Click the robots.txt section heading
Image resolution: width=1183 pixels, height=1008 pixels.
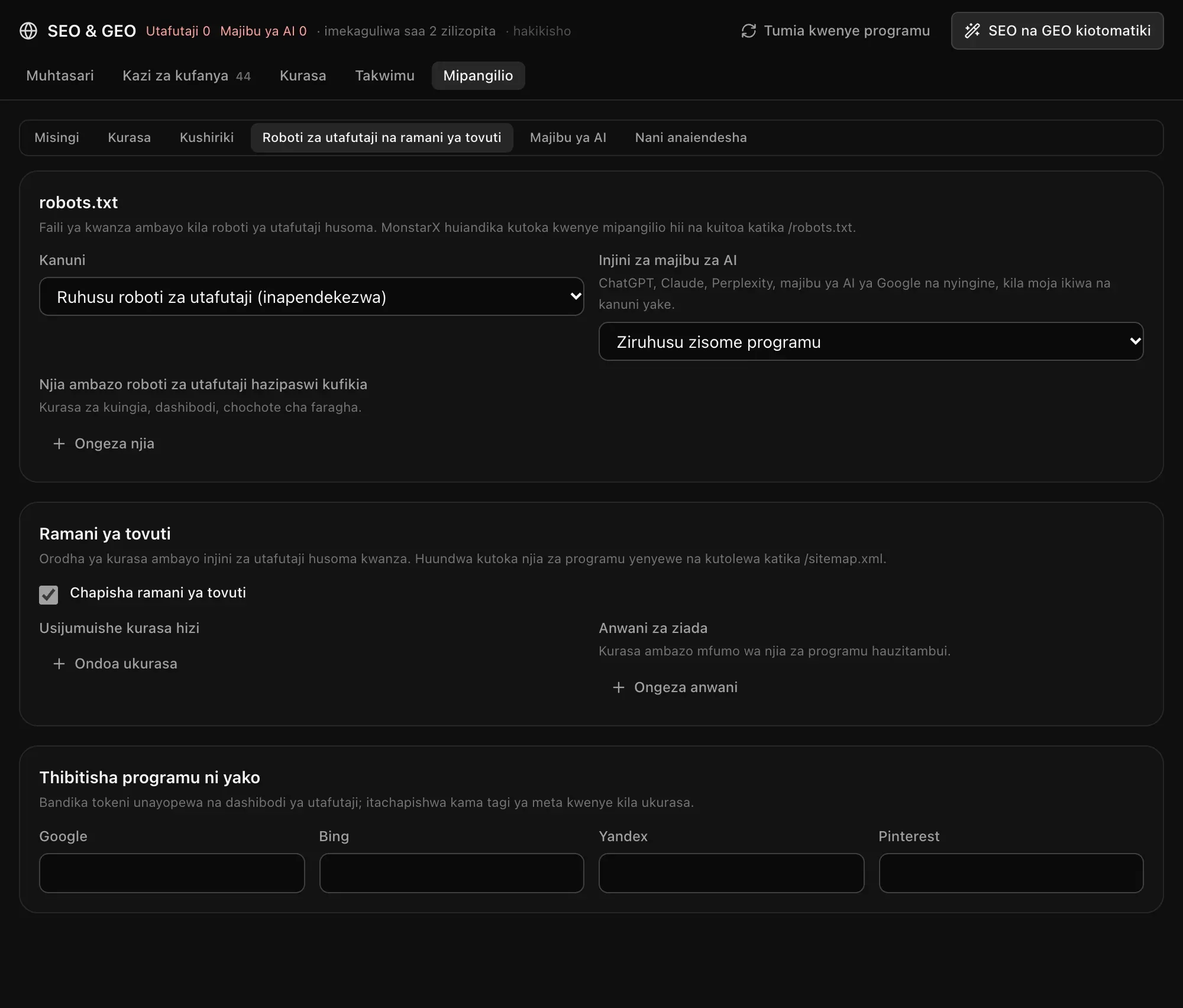79,202
